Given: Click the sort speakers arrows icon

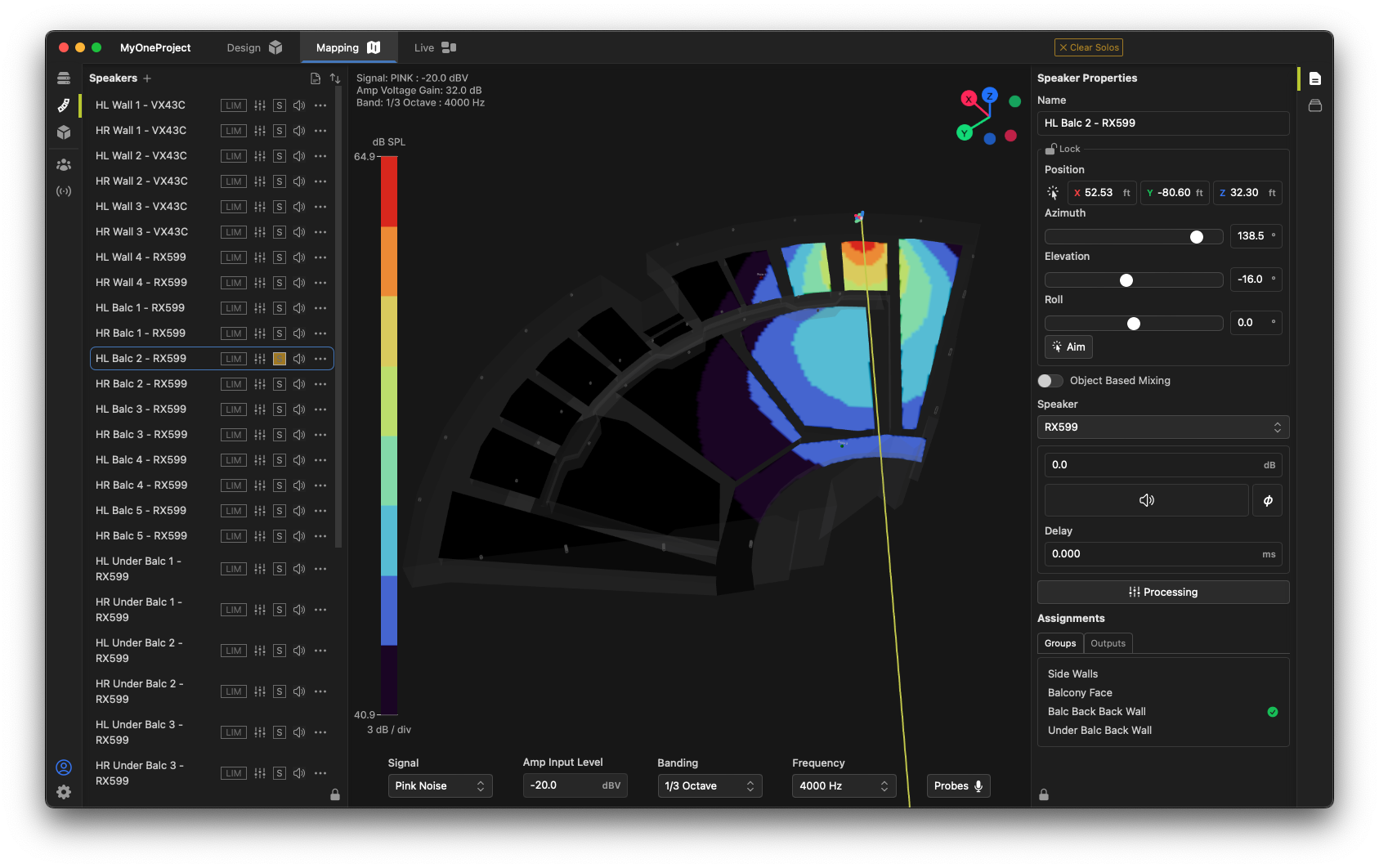Looking at the screenshot, I should pos(335,78).
